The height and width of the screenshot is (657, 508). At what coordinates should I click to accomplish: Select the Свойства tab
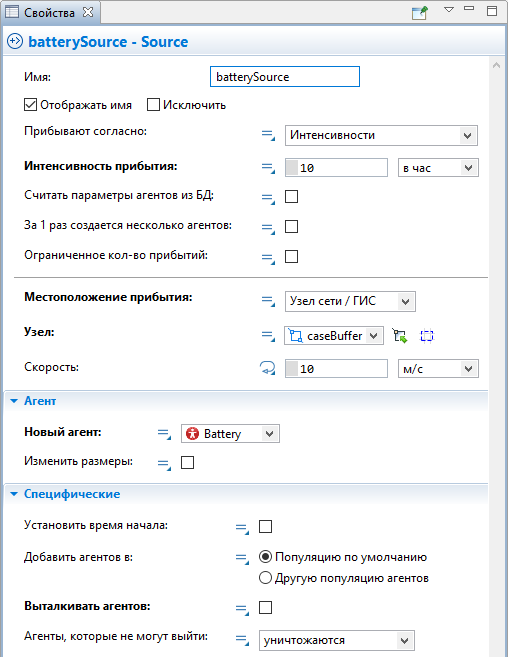[49, 13]
